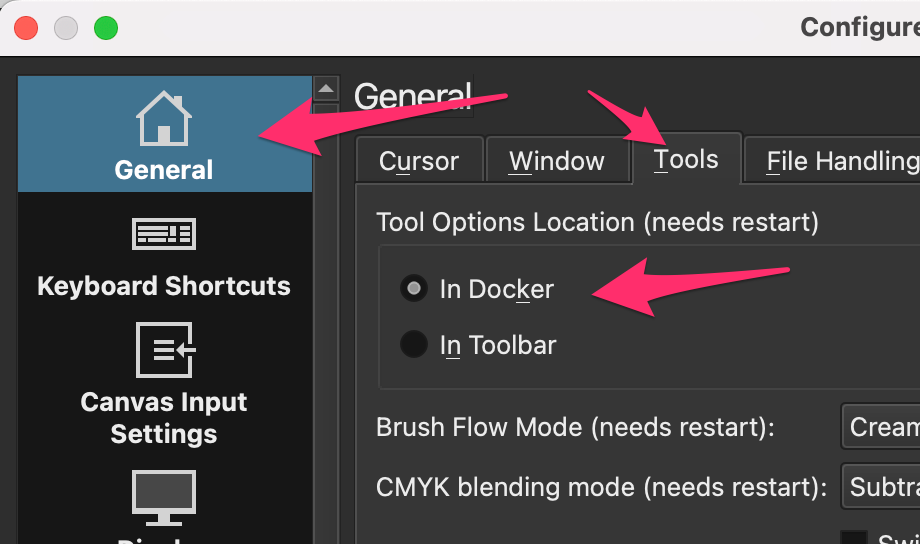Click the General house icon
The image size is (920, 544).
click(x=164, y=119)
